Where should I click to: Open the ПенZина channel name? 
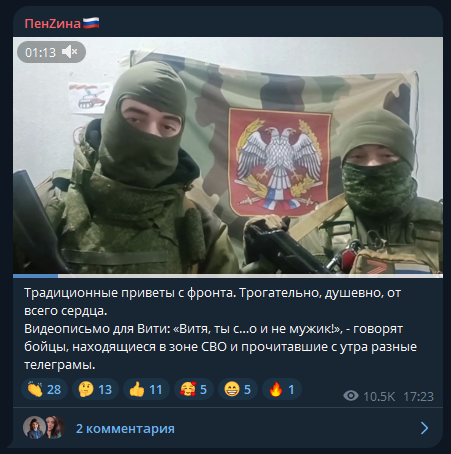52,24
